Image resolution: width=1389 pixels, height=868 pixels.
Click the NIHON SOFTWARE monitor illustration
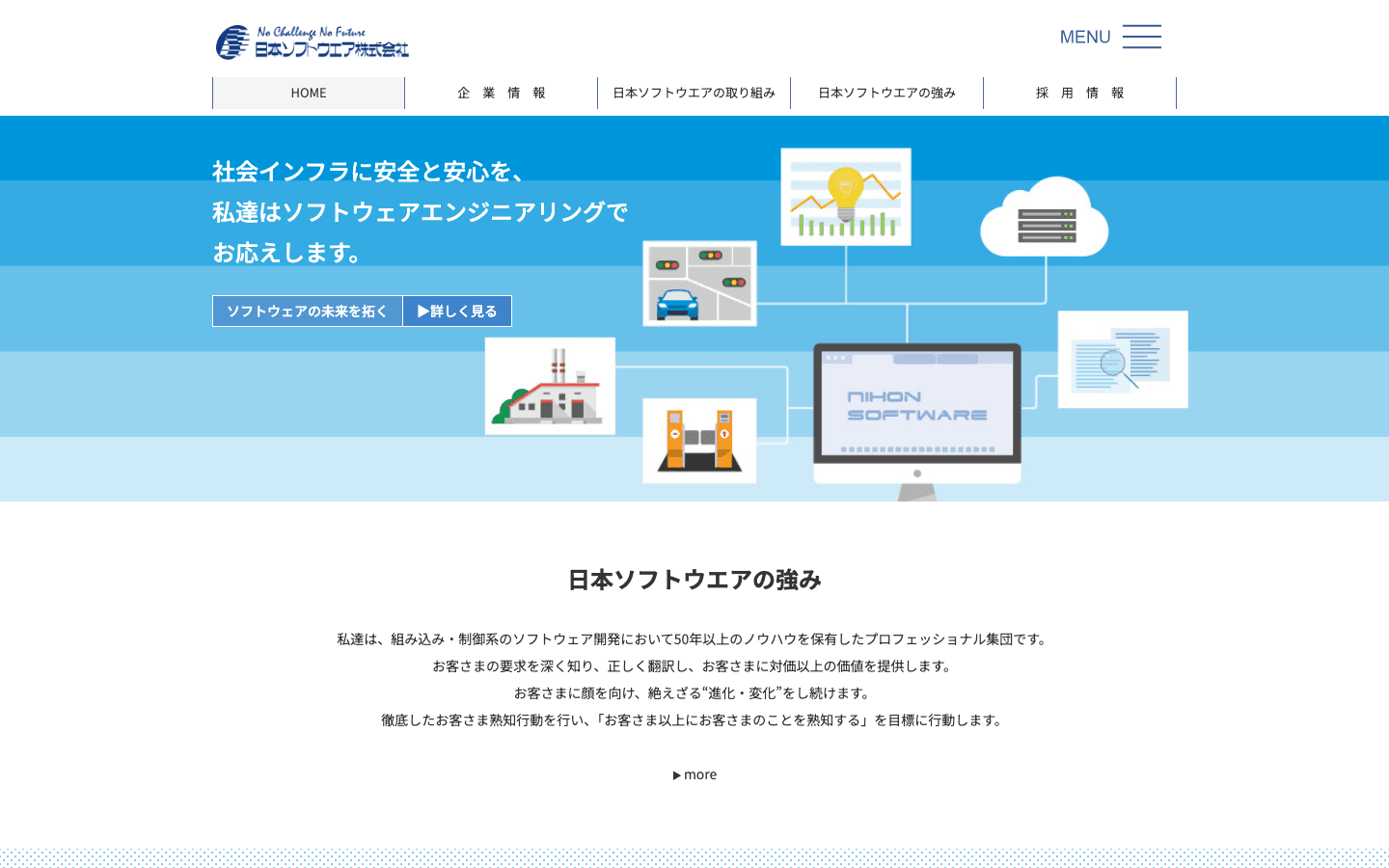[x=917, y=420]
